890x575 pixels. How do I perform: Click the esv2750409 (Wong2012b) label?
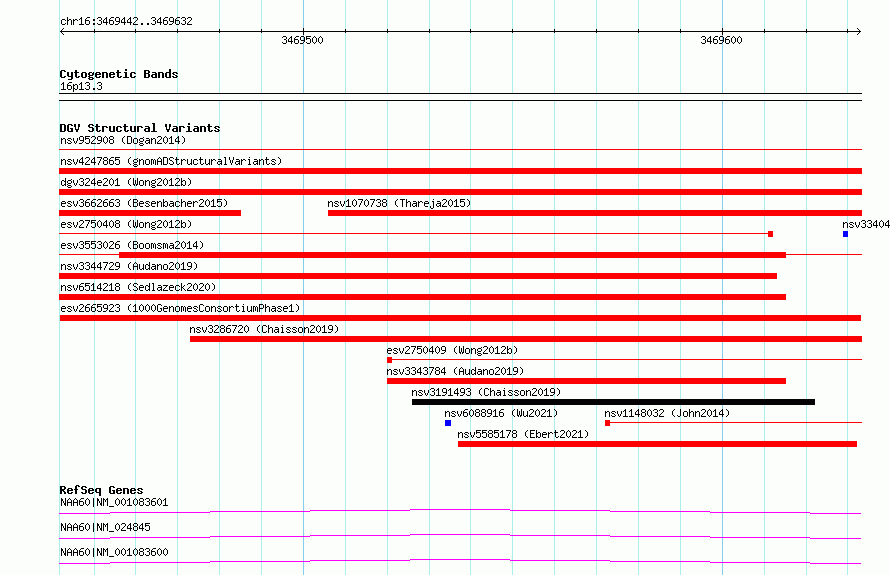[452, 350]
